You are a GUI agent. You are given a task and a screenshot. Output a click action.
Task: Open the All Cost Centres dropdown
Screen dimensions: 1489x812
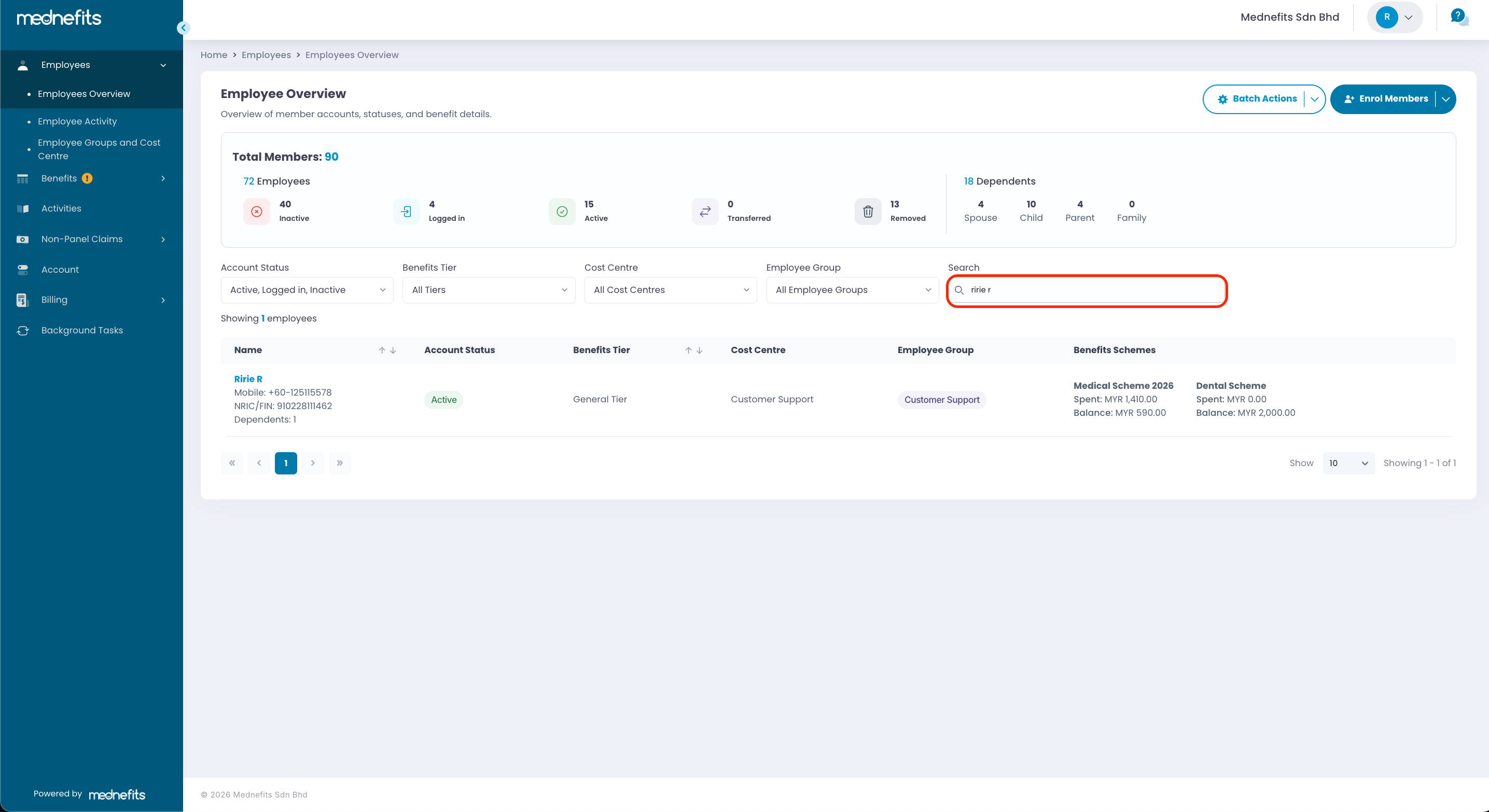pyautogui.click(x=671, y=290)
